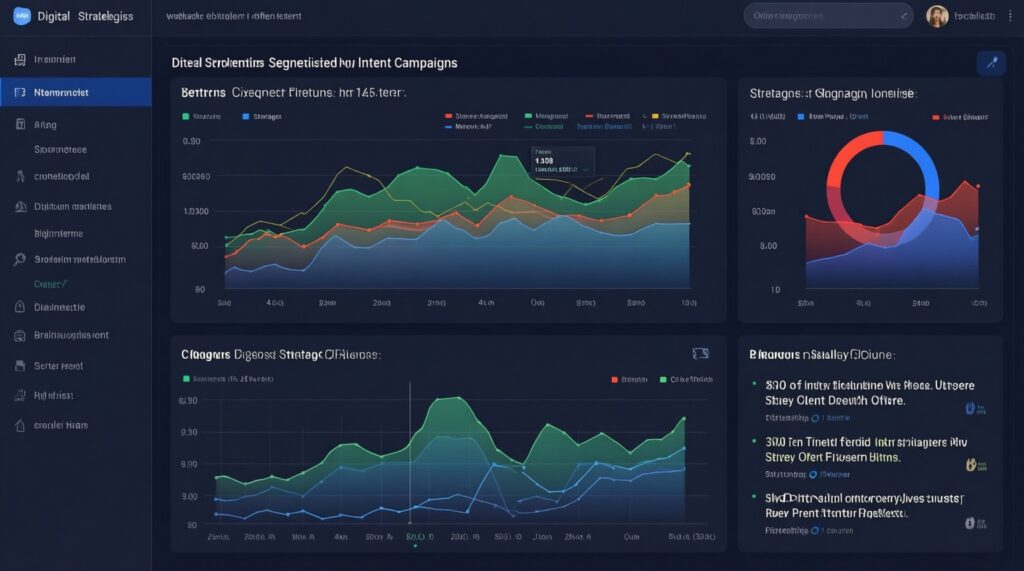The width and height of the screenshot is (1024, 571).
Task: Select the highlighted blue sidebar menu item
Action: point(76,93)
